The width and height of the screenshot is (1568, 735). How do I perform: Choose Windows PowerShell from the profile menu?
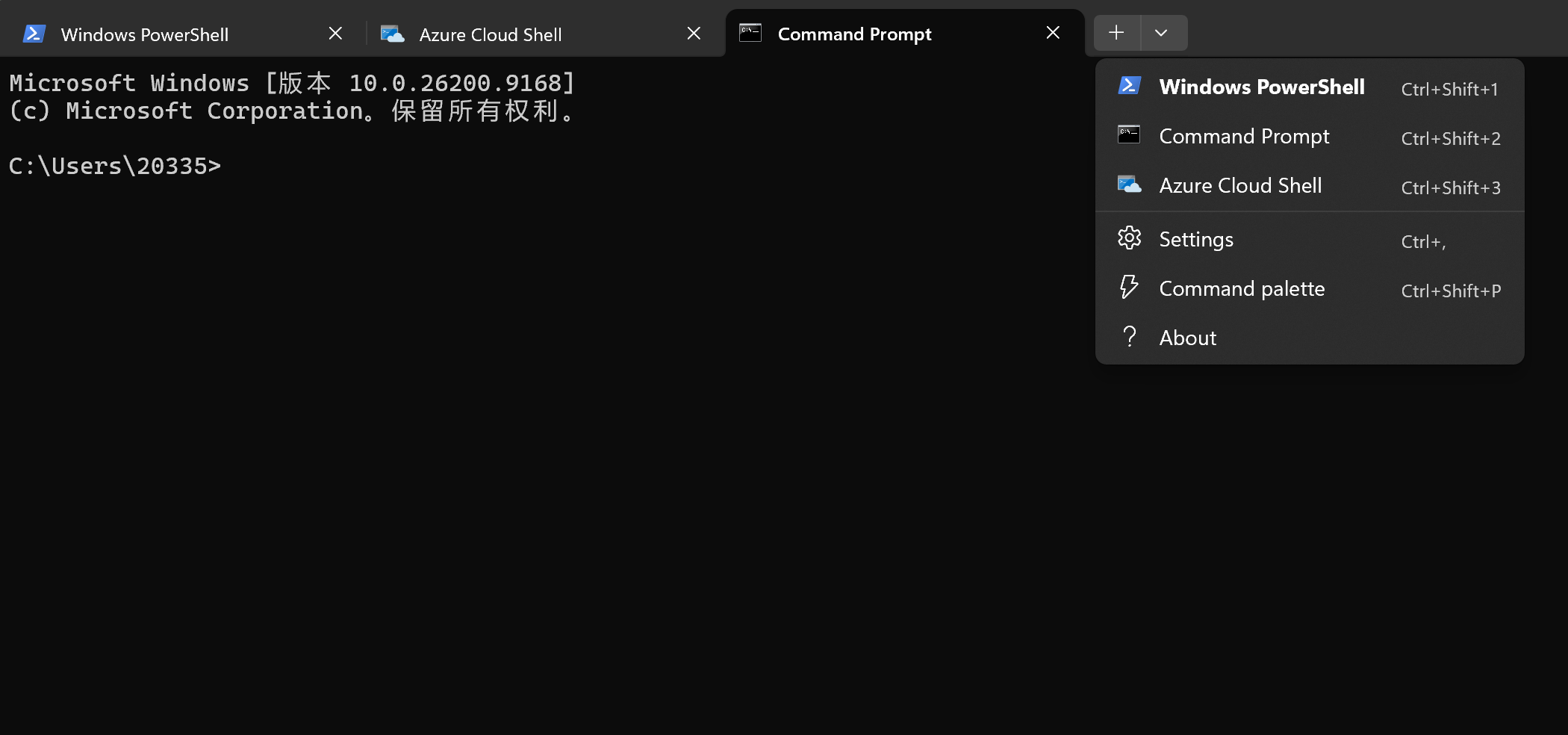pyautogui.click(x=1310, y=87)
